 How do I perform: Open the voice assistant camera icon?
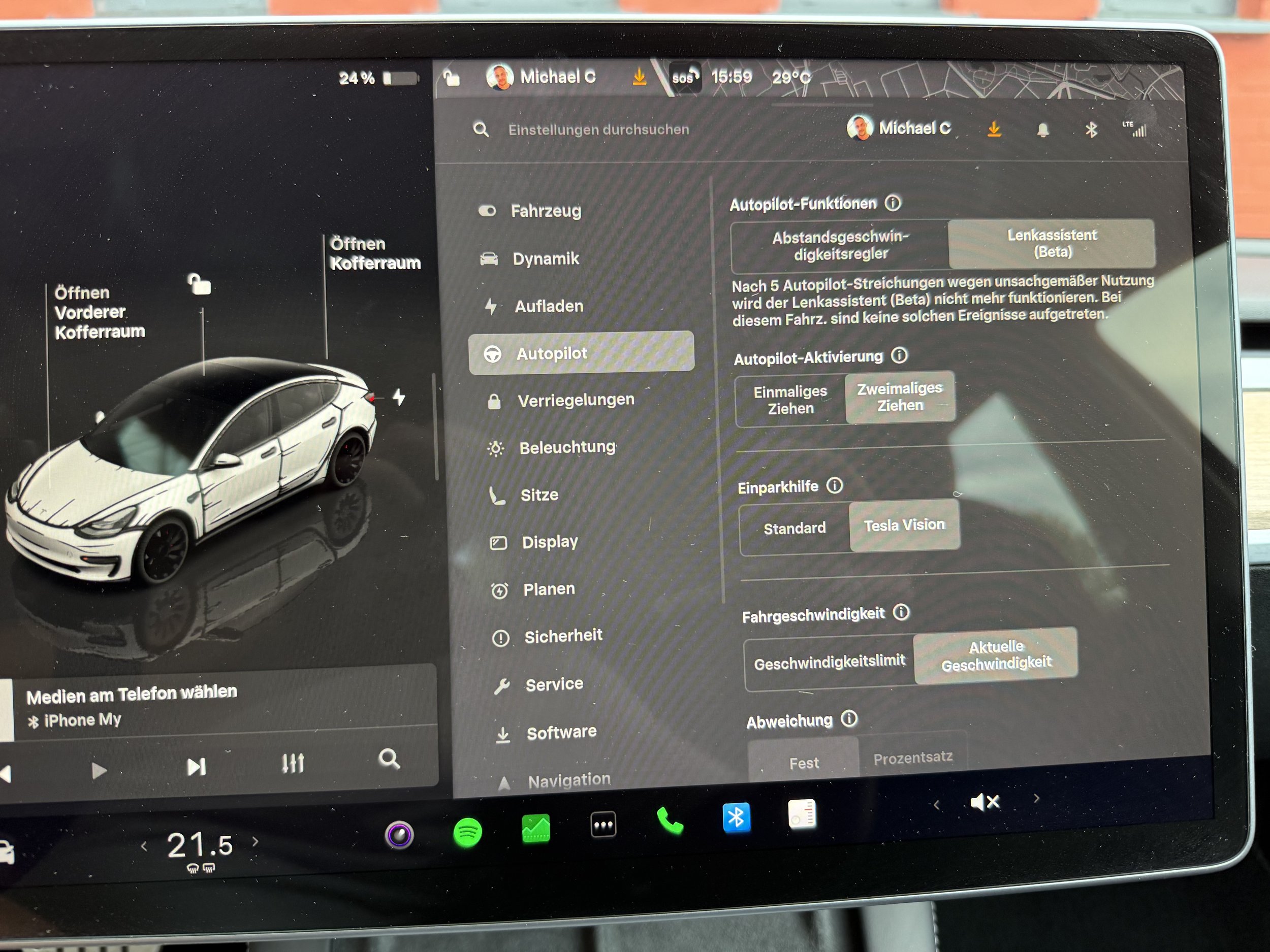pos(399,834)
